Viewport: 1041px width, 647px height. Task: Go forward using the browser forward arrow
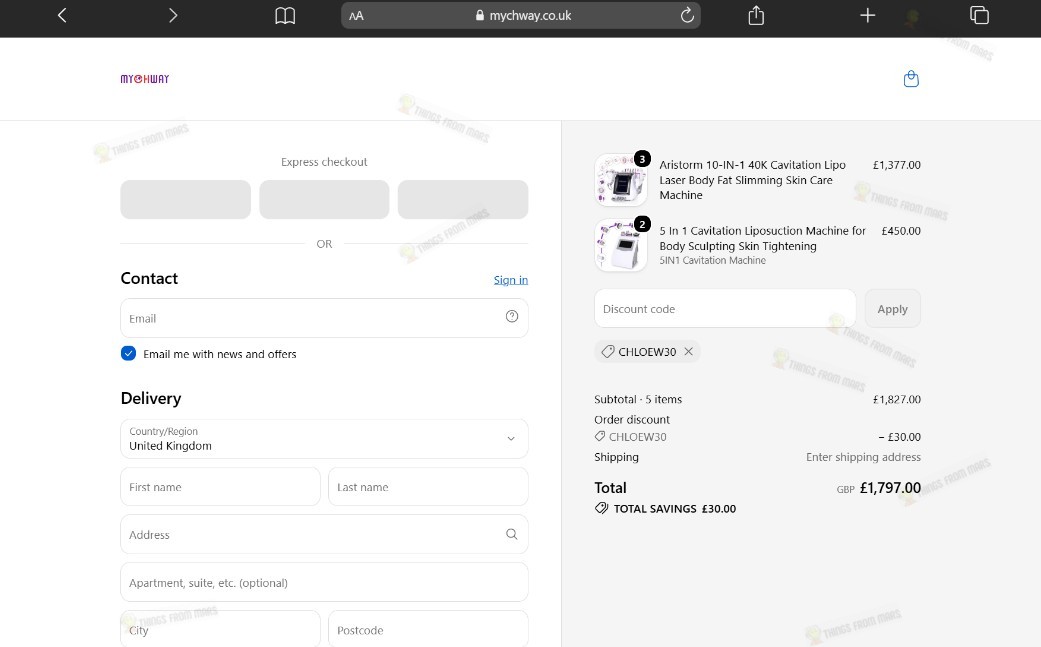click(173, 15)
